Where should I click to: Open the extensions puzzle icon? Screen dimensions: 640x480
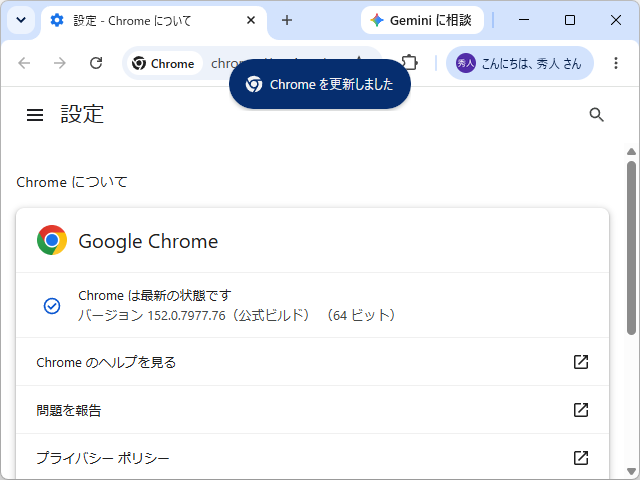[409, 63]
